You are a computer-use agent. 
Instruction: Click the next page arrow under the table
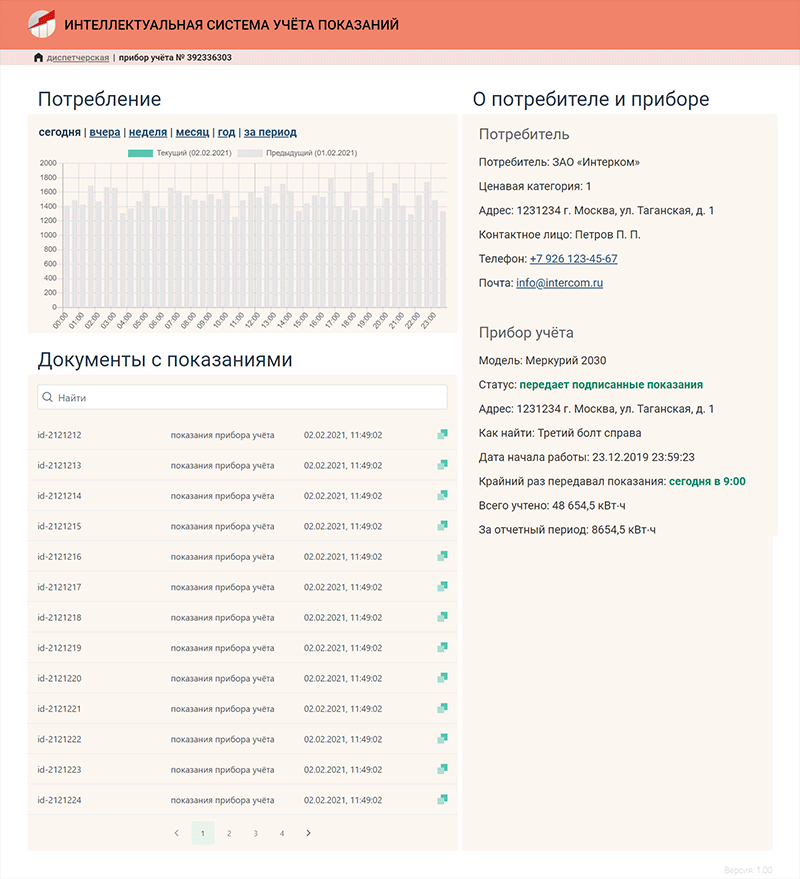click(x=307, y=832)
